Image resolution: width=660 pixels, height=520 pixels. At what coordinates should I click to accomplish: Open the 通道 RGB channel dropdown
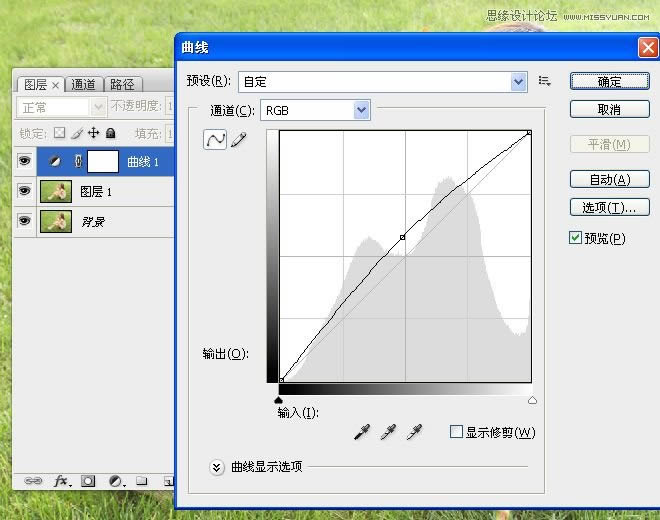pos(361,110)
